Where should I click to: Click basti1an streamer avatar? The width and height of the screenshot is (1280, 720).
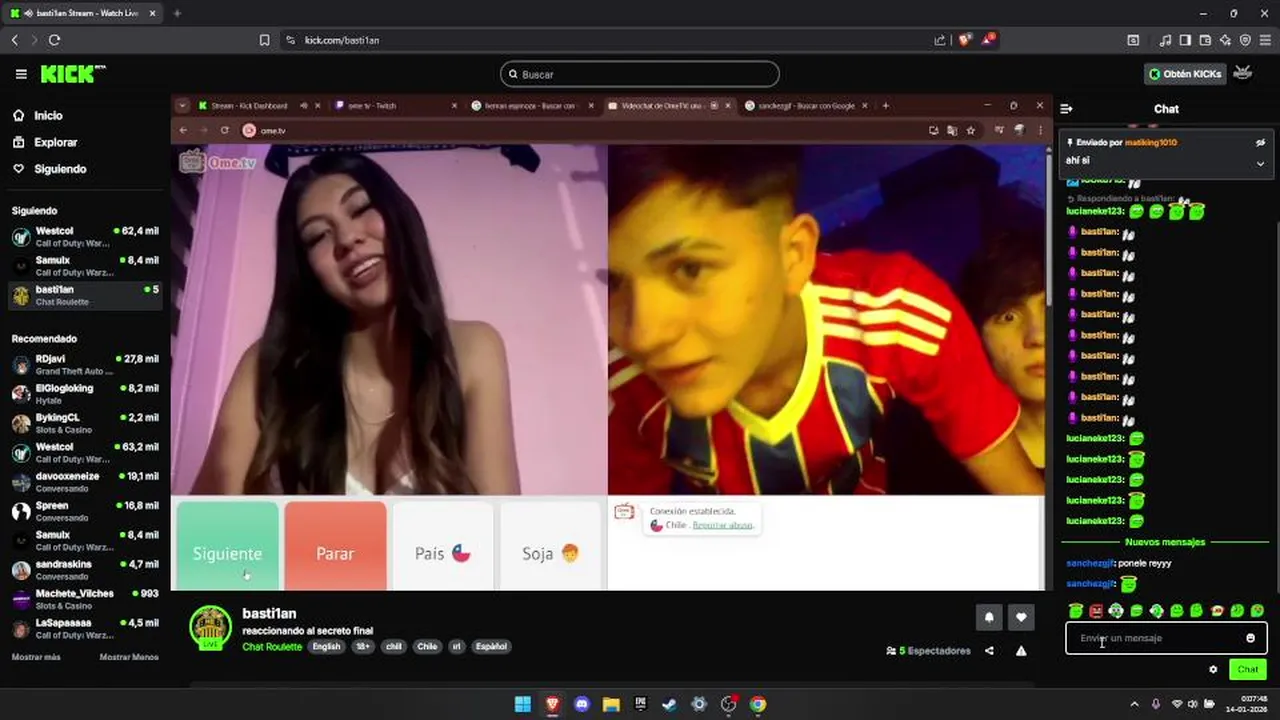click(x=211, y=628)
